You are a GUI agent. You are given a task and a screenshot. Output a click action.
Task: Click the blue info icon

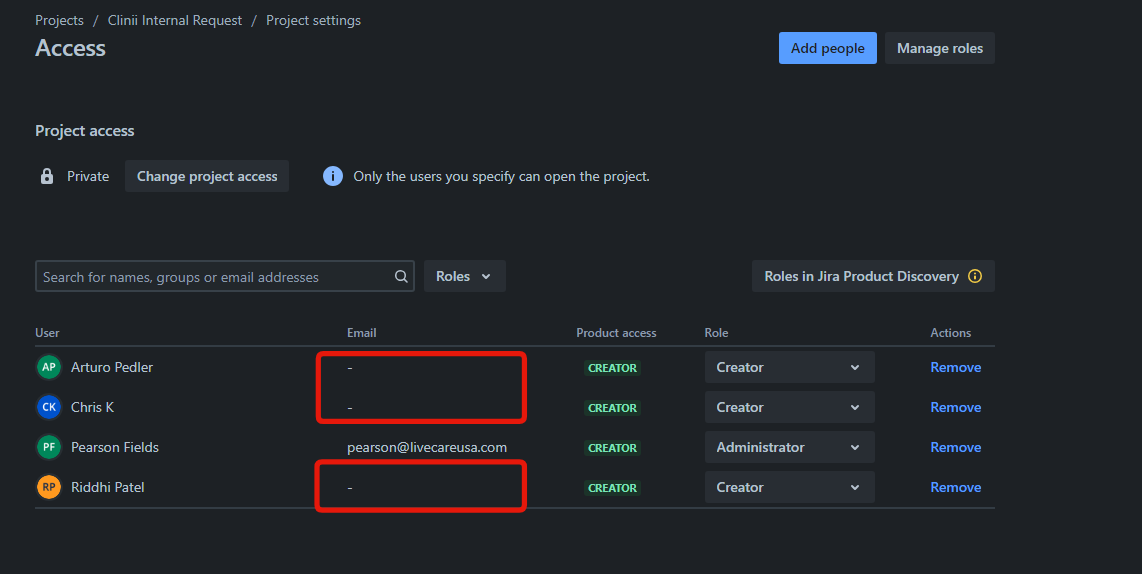[333, 176]
